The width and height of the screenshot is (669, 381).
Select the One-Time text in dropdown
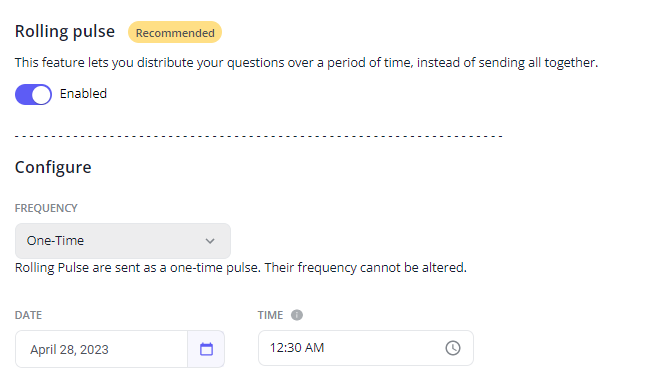point(55,241)
